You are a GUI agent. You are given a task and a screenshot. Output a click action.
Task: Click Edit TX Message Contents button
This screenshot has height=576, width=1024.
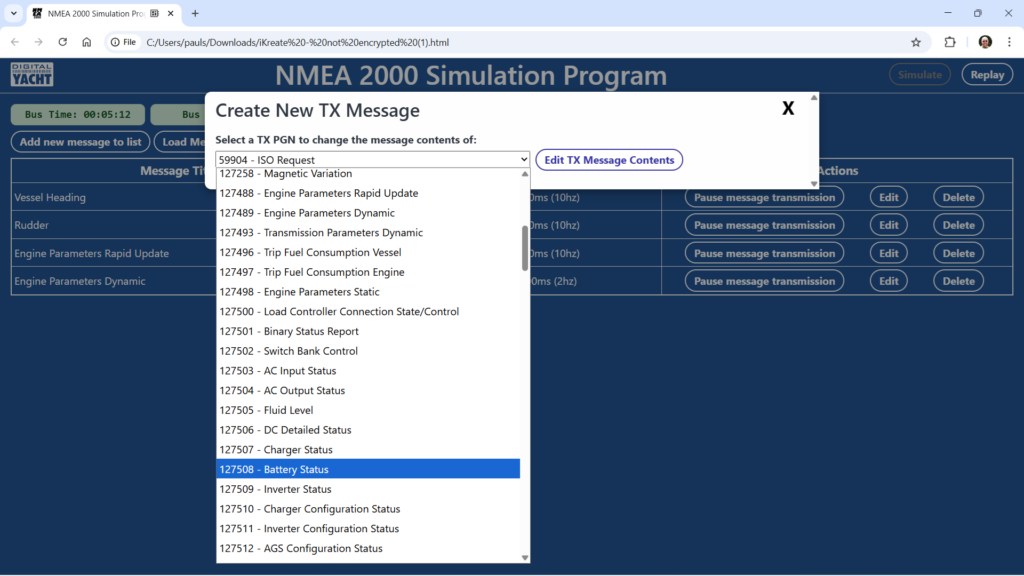[609, 160]
